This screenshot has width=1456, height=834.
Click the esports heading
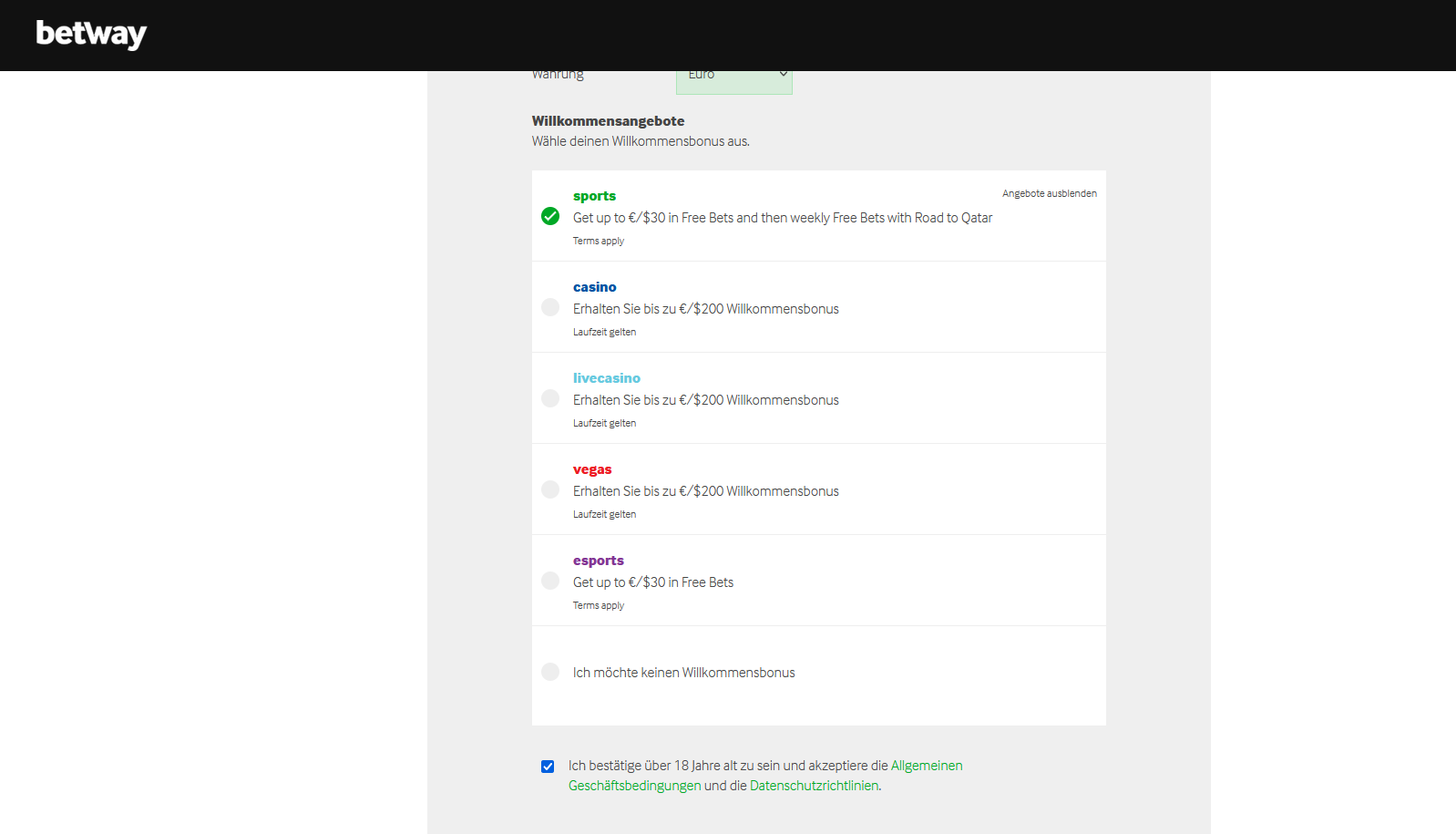click(x=599, y=561)
